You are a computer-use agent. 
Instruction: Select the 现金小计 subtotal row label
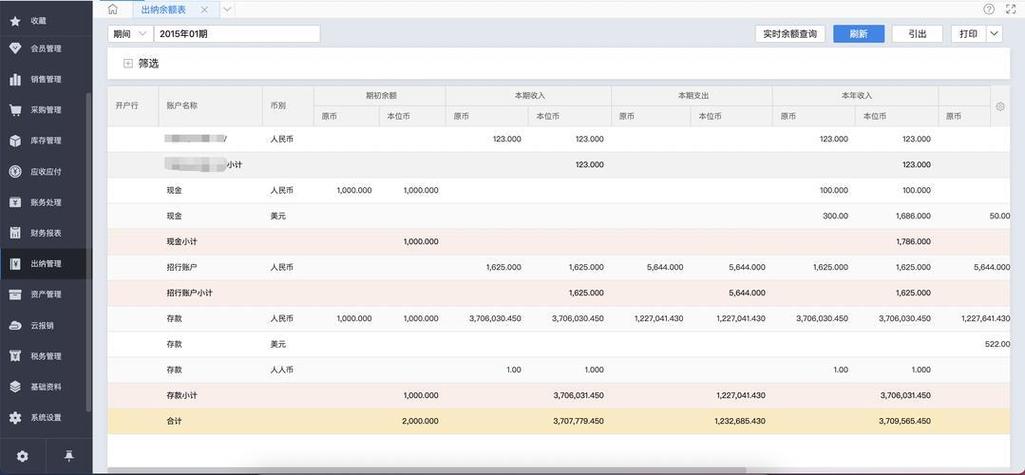pyautogui.click(x=182, y=242)
